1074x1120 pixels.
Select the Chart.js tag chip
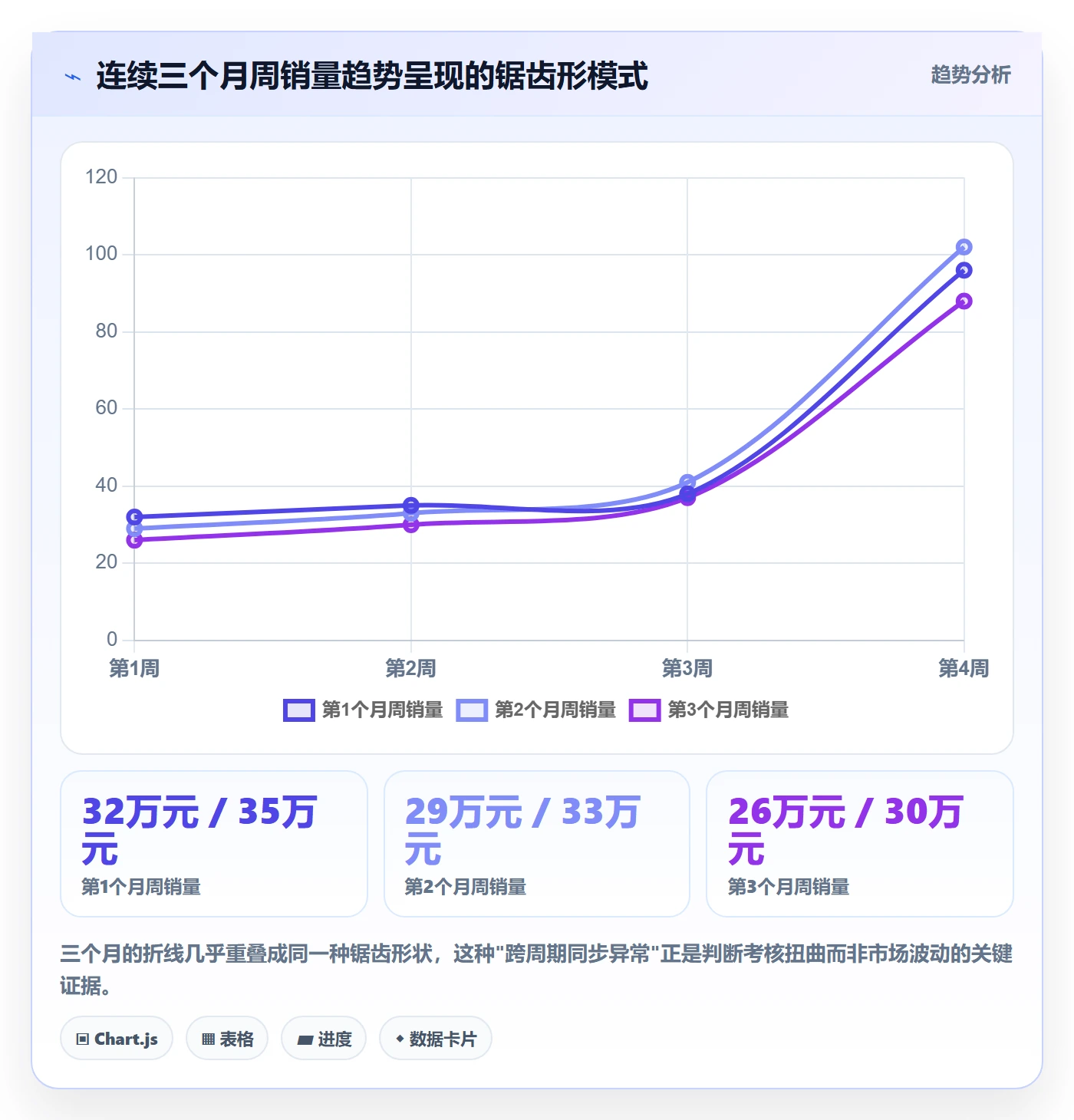point(117,1039)
